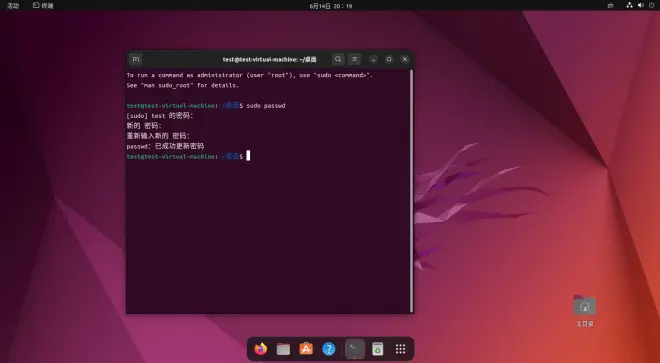Open the Activities overview (活动)

(x=13, y=5)
